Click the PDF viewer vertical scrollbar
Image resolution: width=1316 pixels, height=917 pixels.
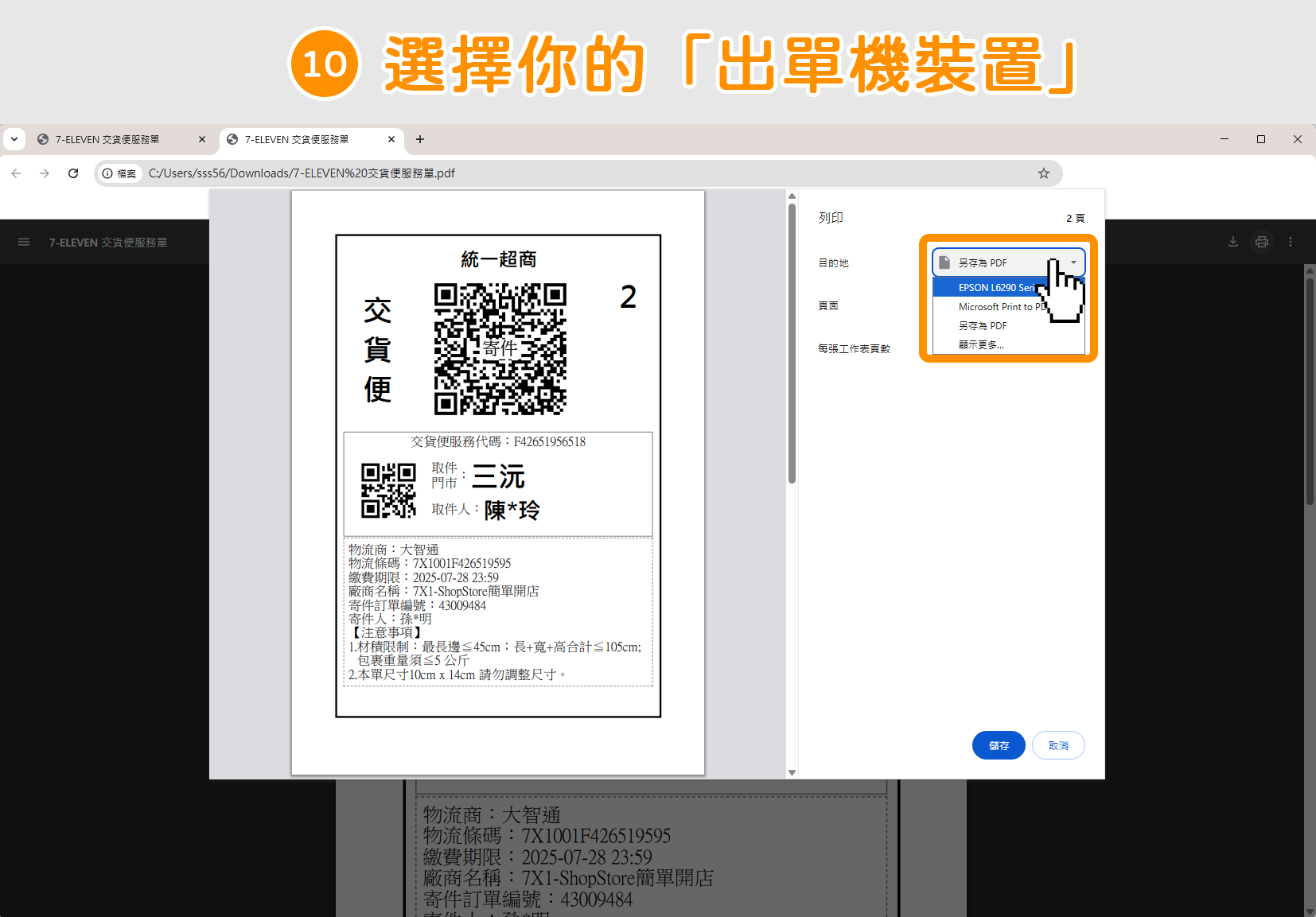1310,390
